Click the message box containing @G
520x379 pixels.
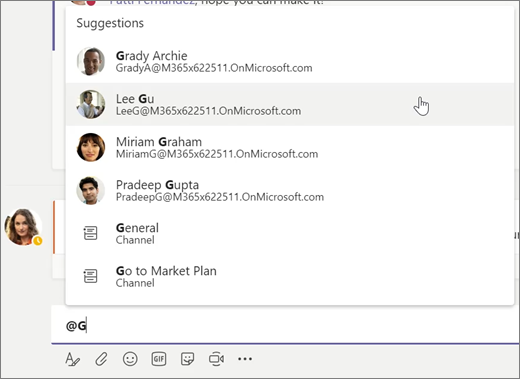pyautogui.click(x=285, y=325)
